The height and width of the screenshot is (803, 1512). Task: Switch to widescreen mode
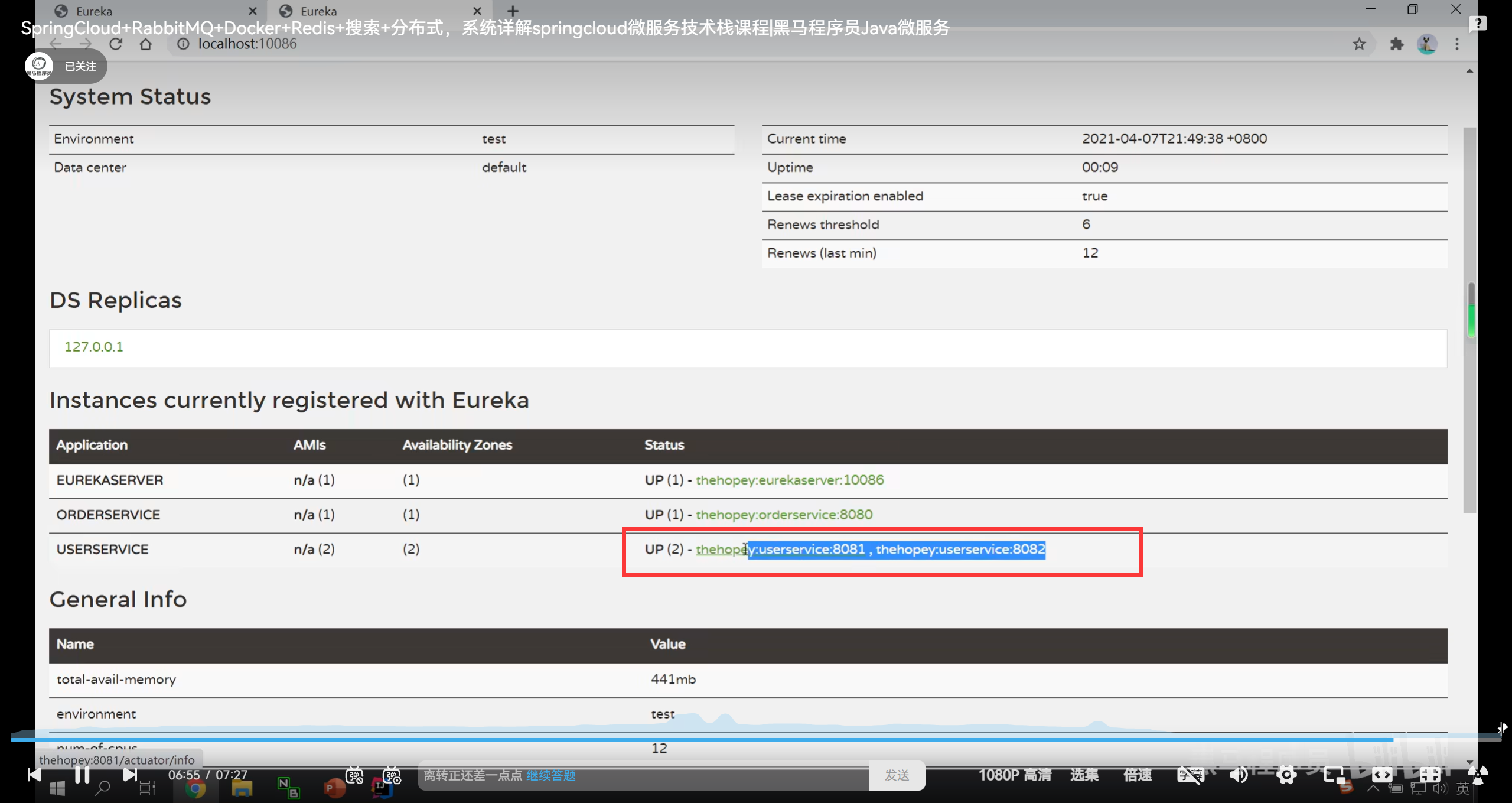click(x=1382, y=775)
